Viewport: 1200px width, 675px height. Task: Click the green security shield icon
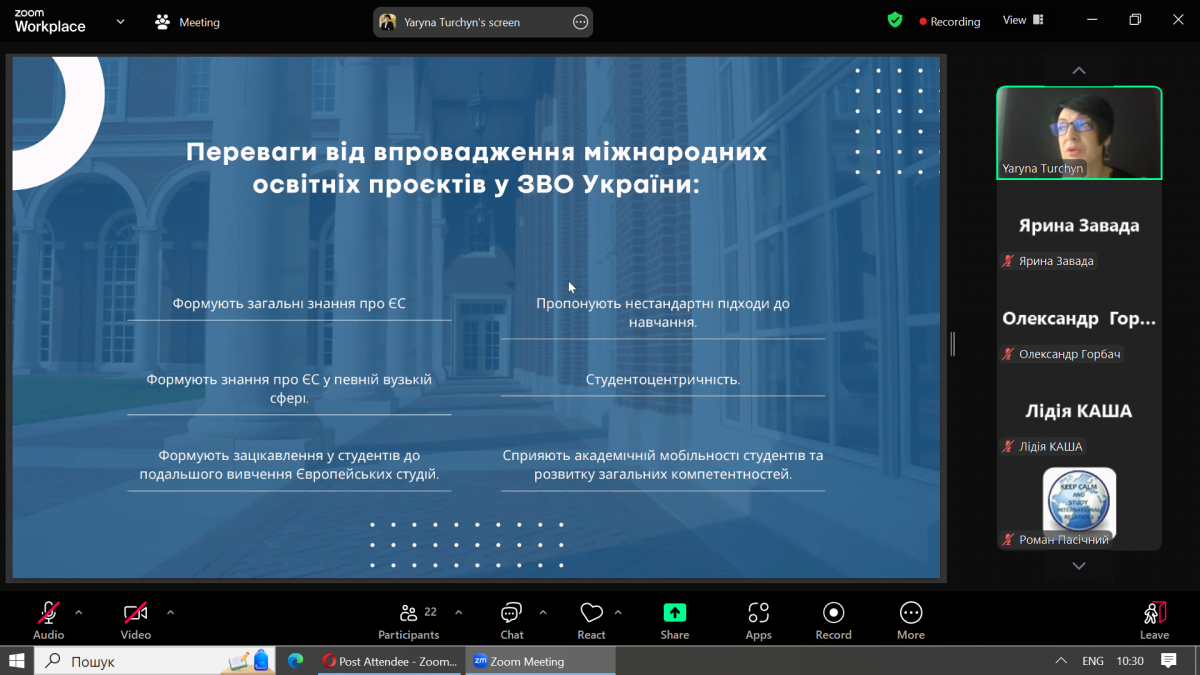[894, 19]
